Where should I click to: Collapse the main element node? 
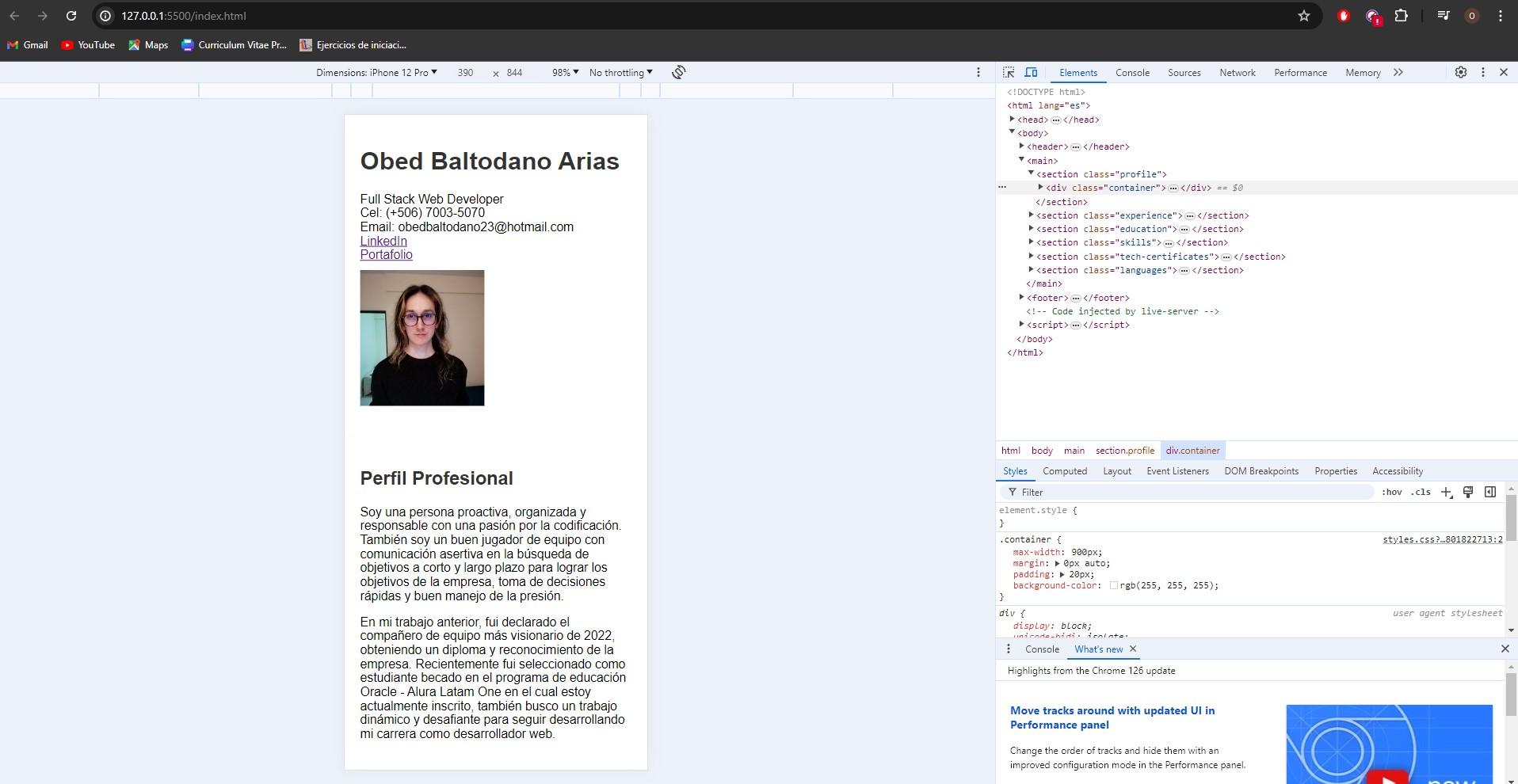pyautogui.click(x=1021, y=160)
